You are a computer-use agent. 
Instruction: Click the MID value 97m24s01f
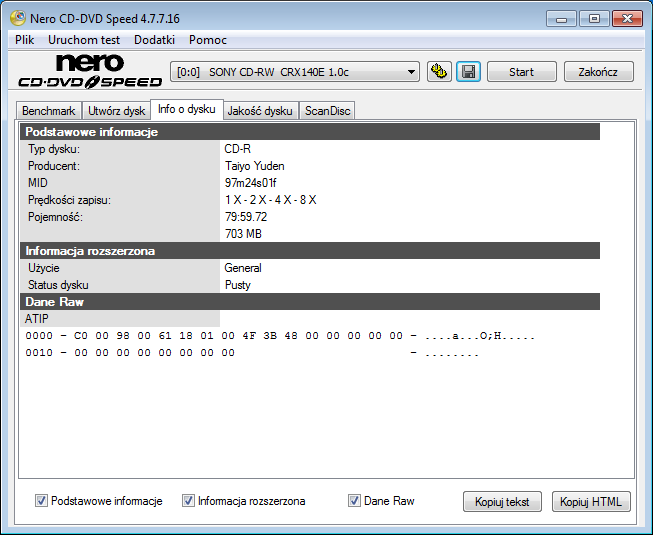click(x=250, y=183)
